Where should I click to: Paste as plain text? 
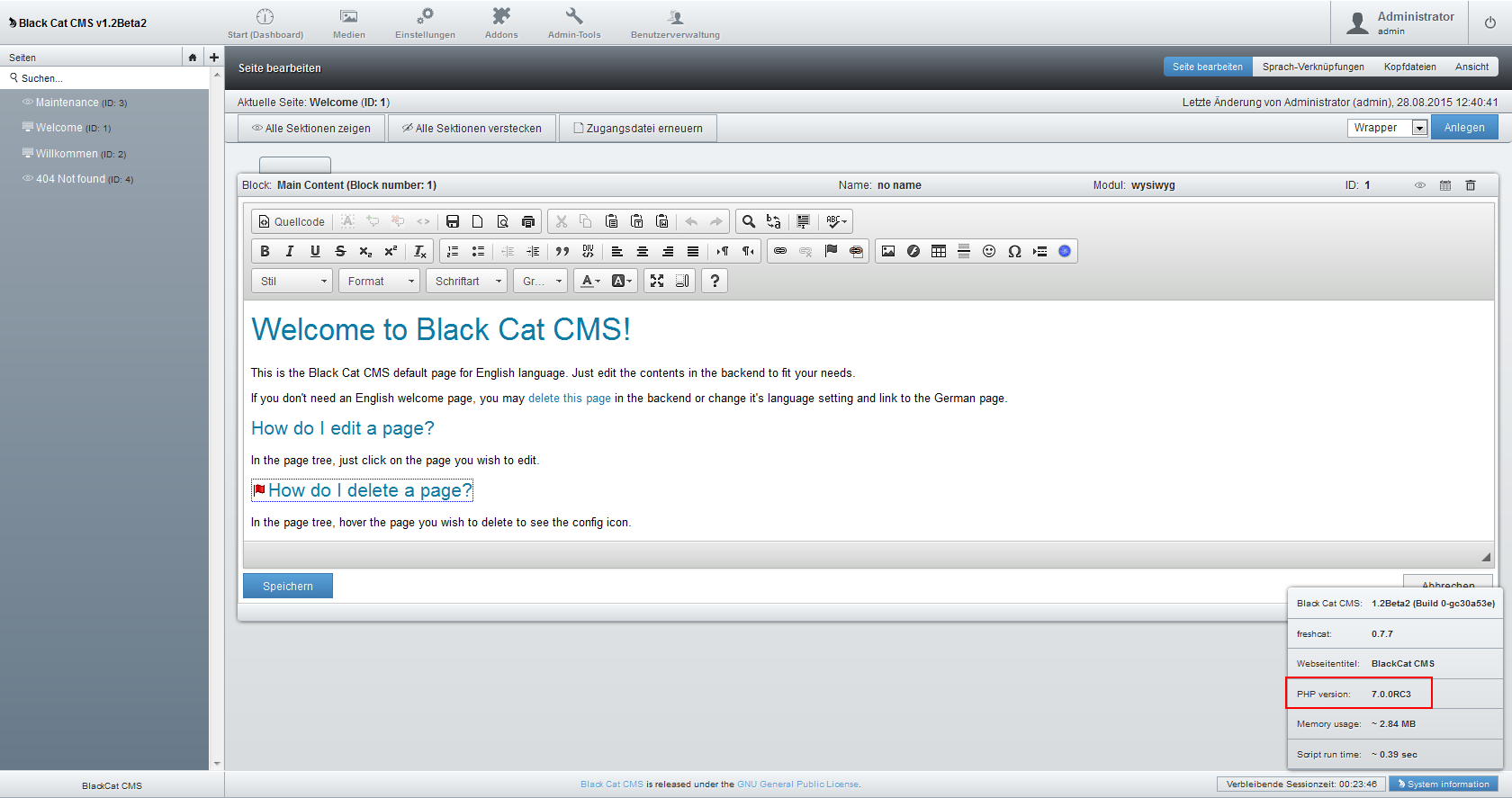click(x=637, y=221)
